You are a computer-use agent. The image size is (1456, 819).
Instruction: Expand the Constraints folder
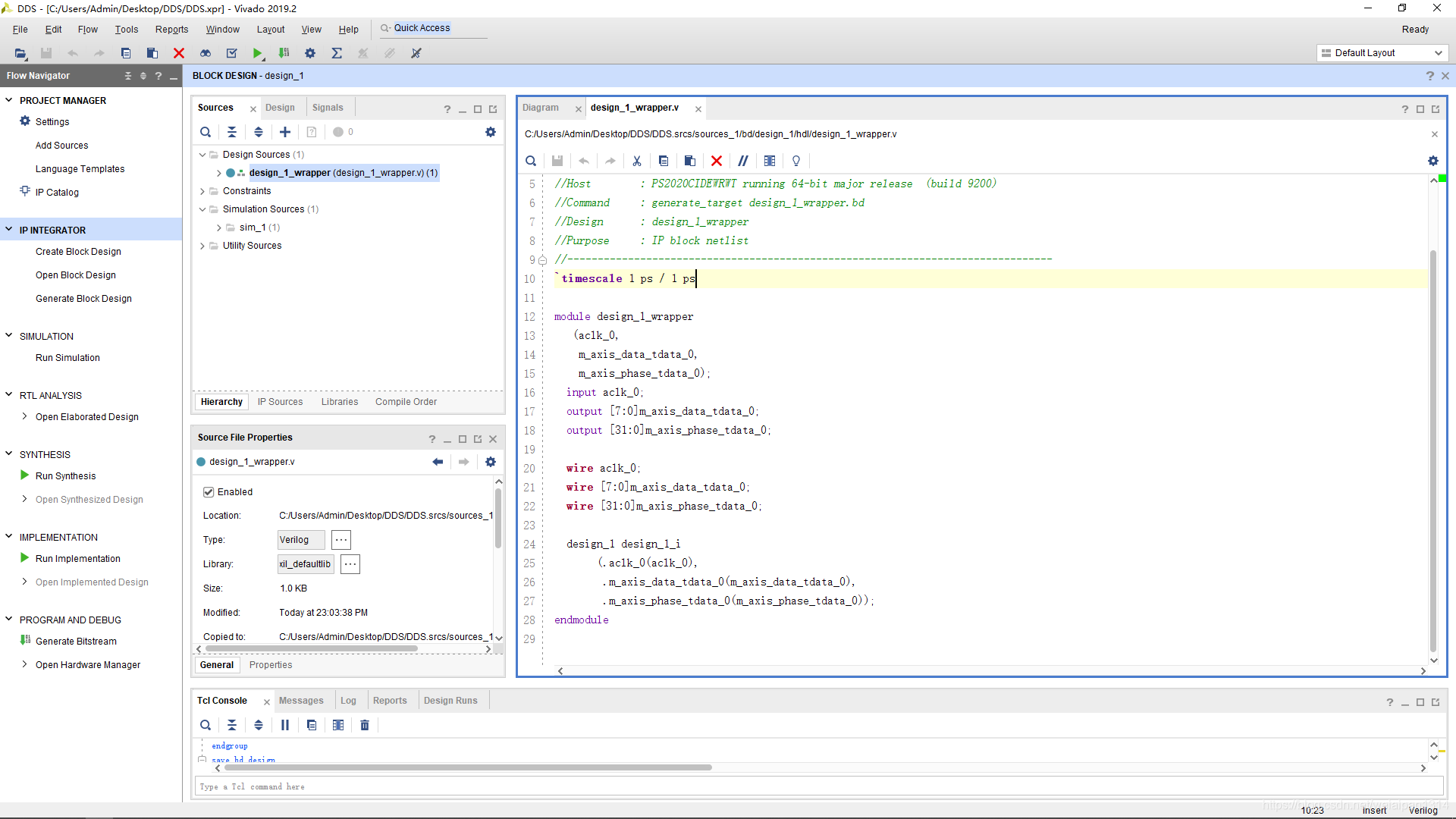tap(202, 191)
